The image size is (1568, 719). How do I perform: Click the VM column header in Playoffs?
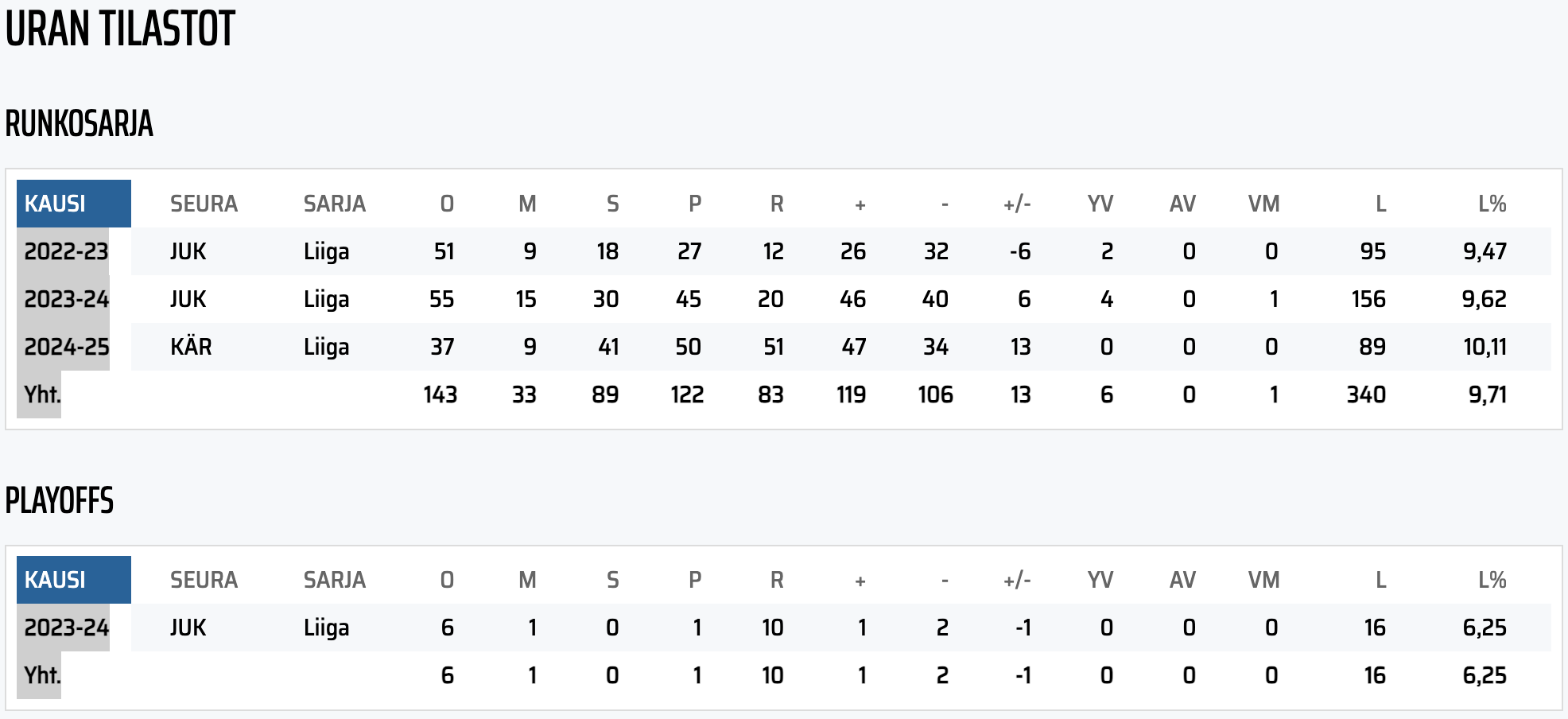pos(1263,580)
